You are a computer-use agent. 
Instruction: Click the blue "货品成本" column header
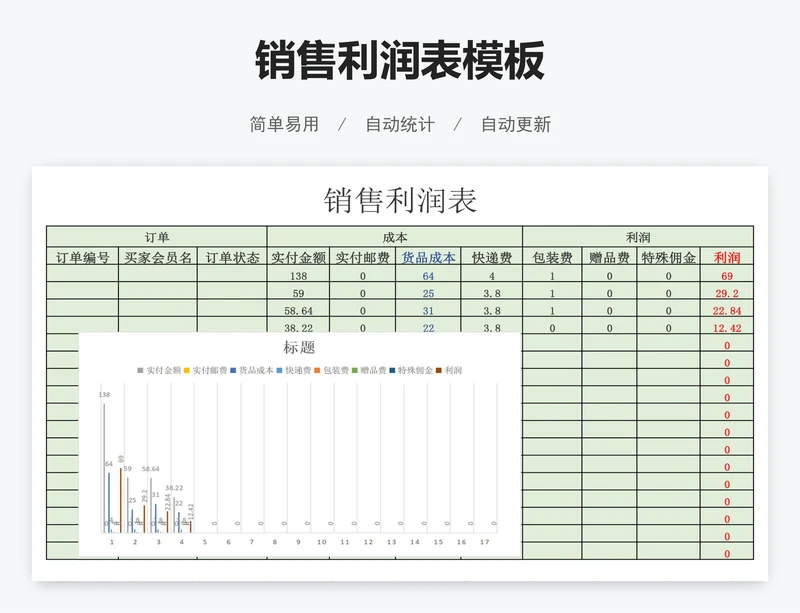point(428,257)
